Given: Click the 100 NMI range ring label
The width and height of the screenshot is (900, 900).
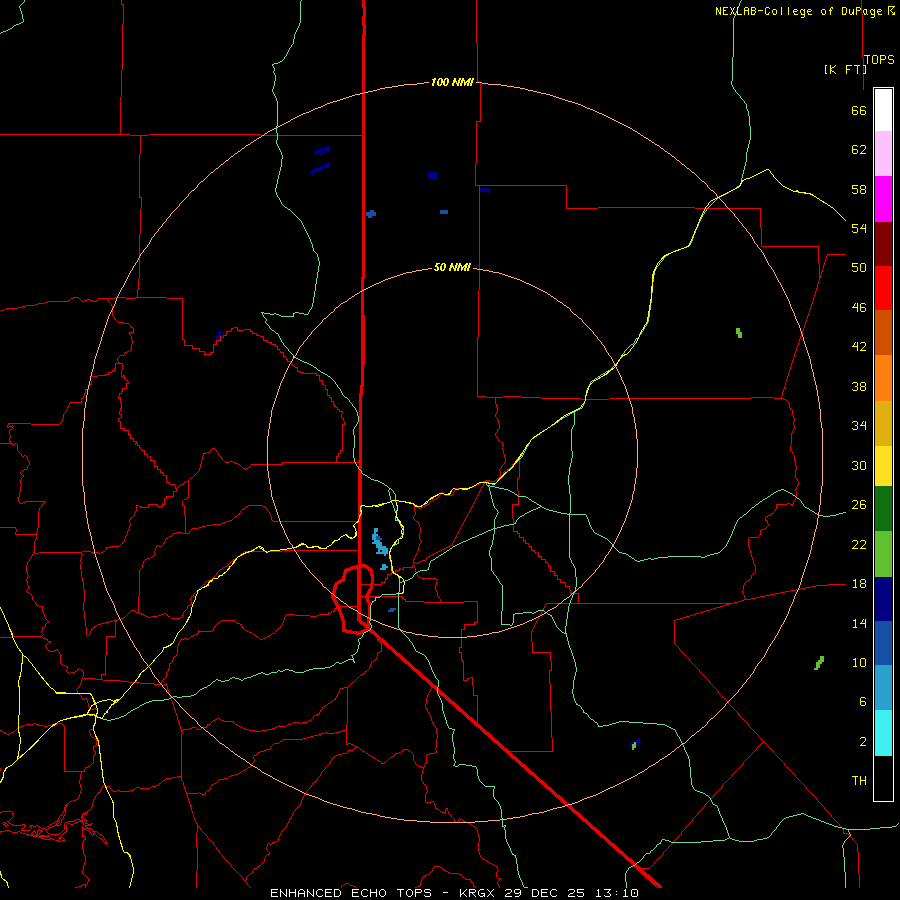Looking at the screenshot, I should click(x=452, y=82).
